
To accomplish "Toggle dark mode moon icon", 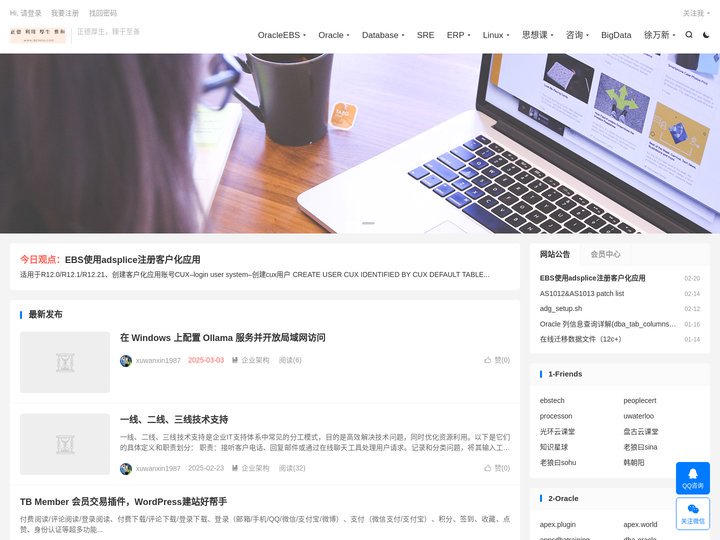I will click(706, 35).
